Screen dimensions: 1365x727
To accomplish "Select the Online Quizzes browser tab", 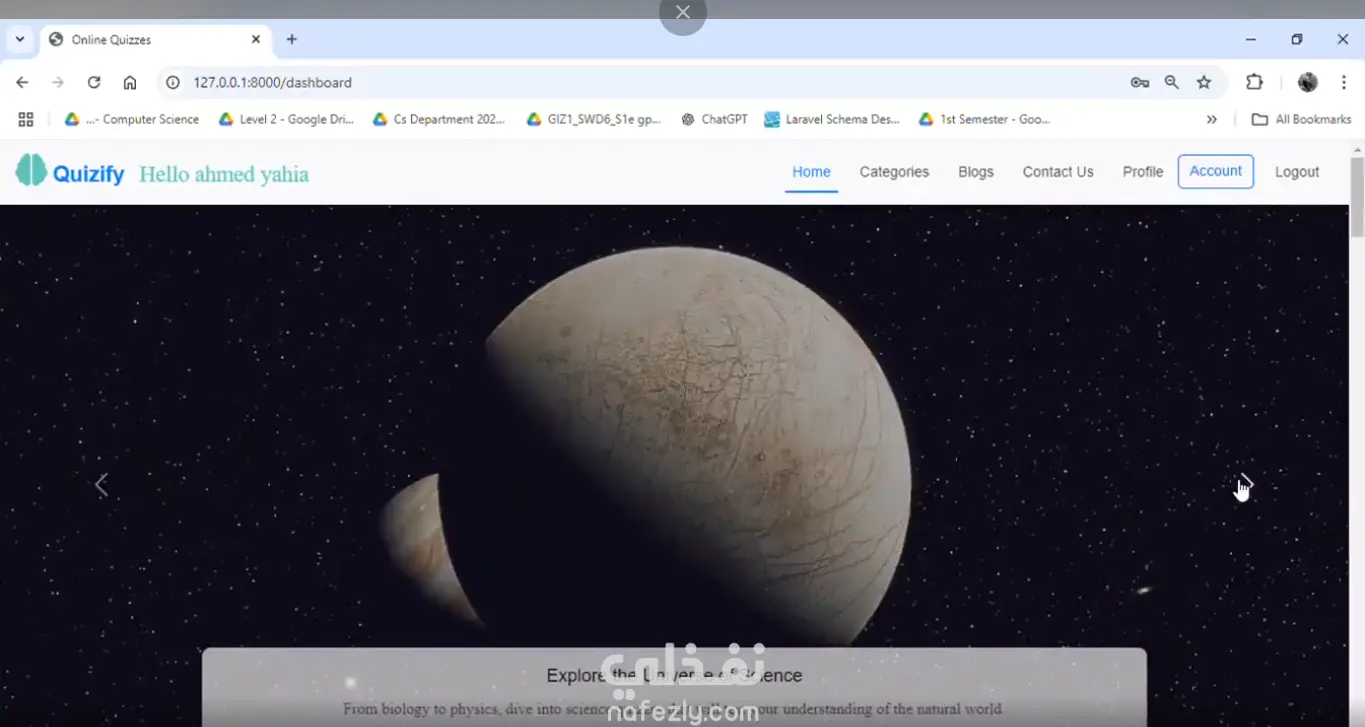I will click(x=155, y=40).
